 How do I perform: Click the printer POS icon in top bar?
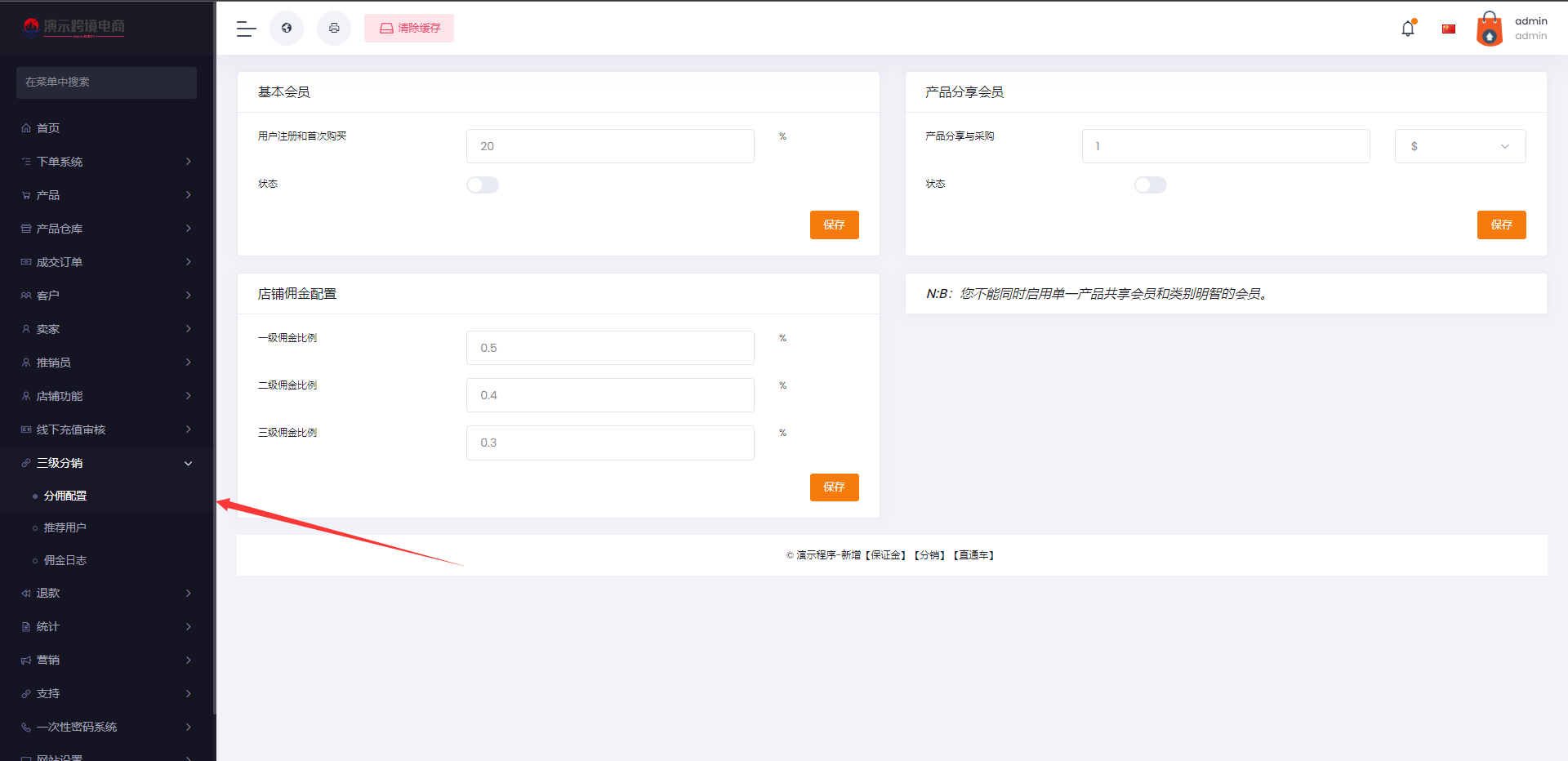point(334,29)
